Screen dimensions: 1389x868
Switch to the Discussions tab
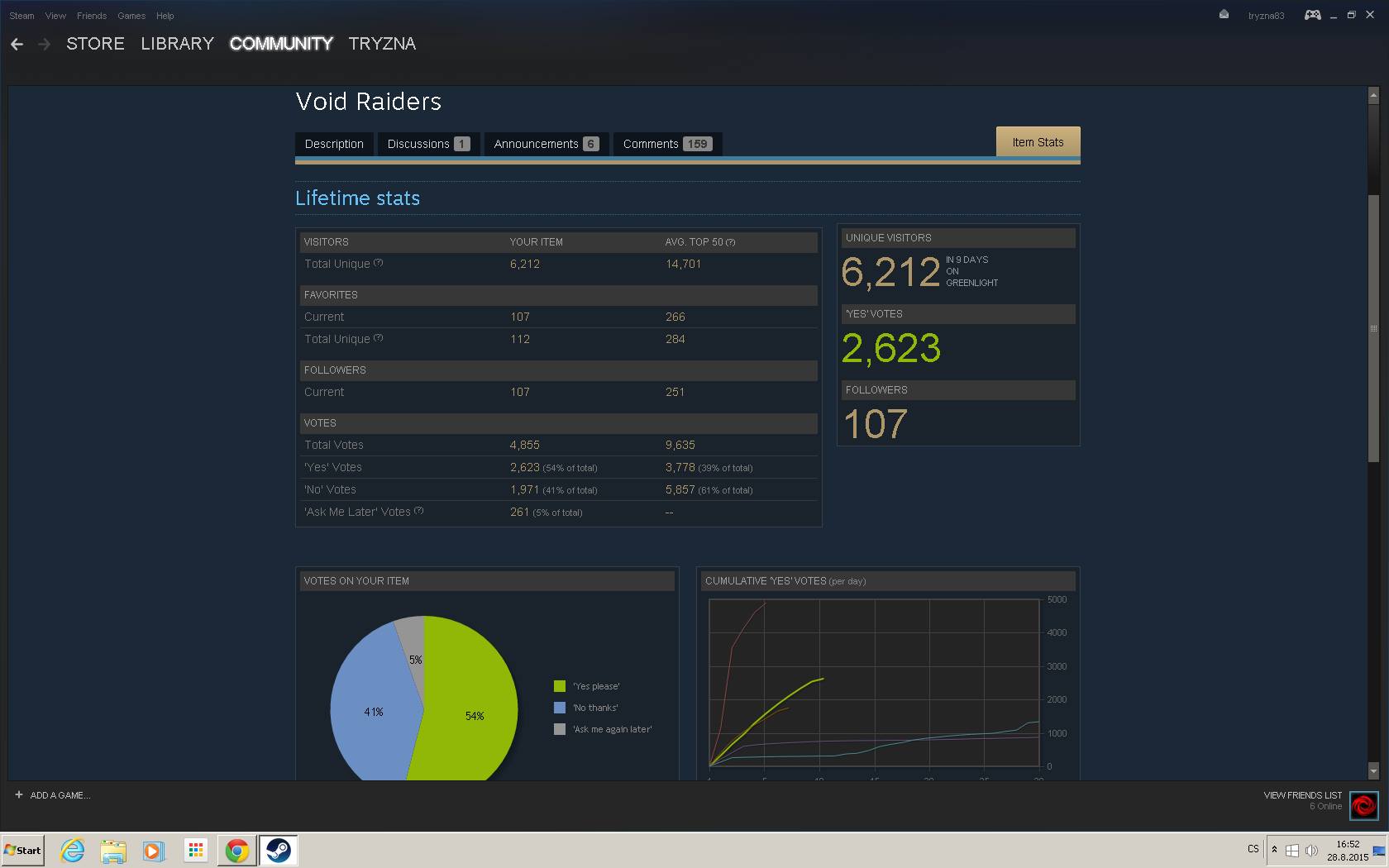[x=428, y=144]
